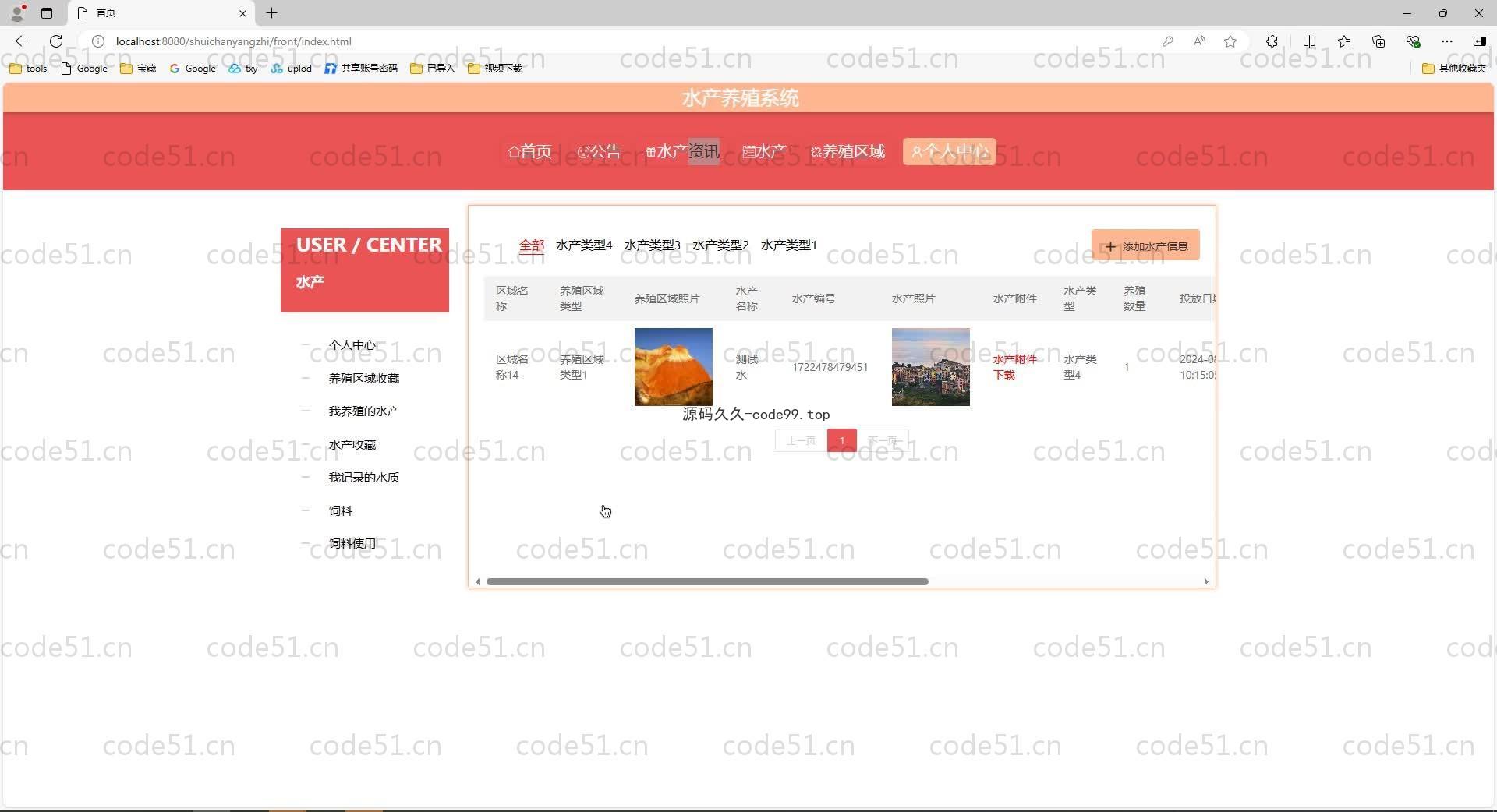Toggle split screen icon in toolbar
Image resolution: width=1497 pixels, height=812 pixels.
point(1309,41)
